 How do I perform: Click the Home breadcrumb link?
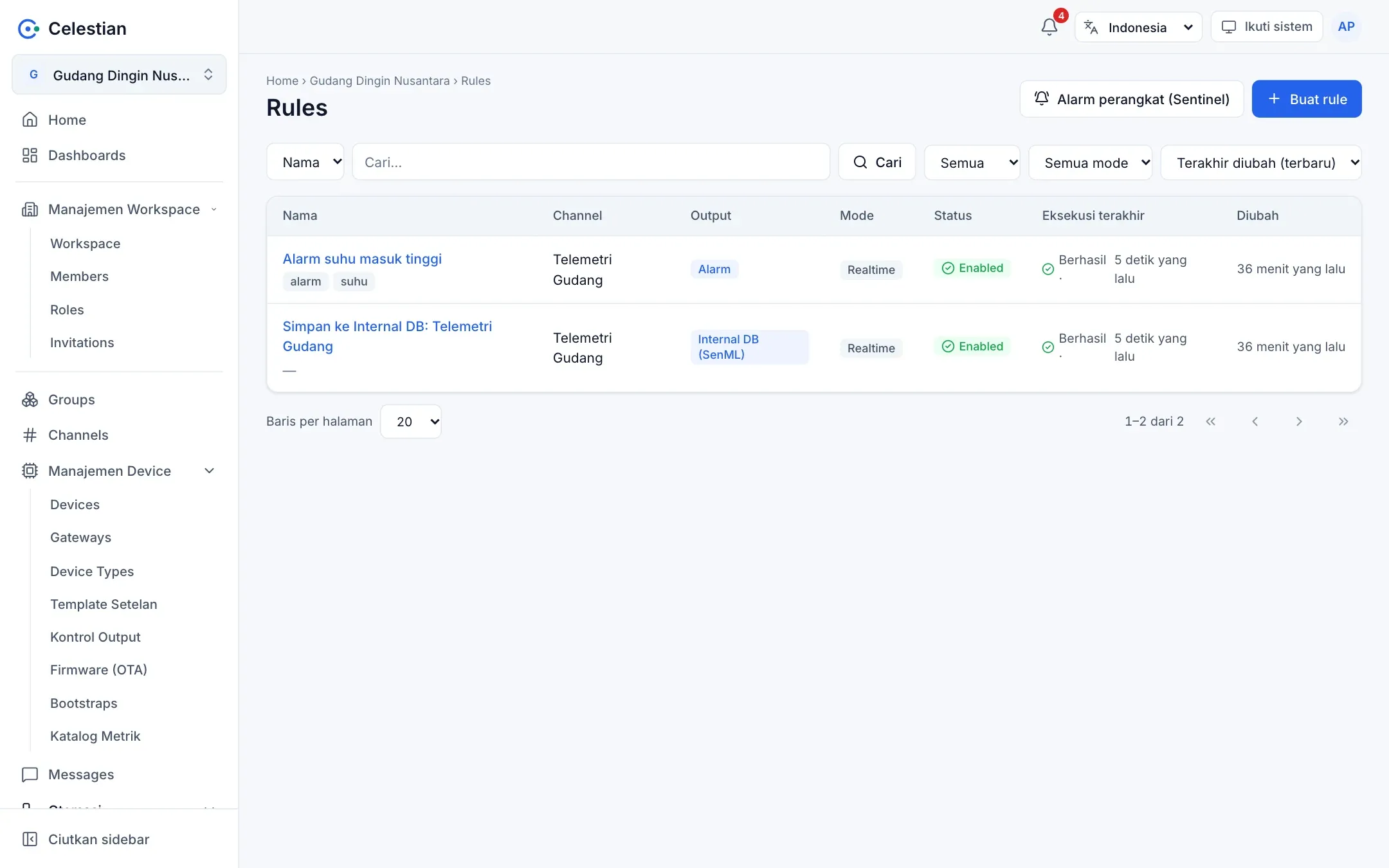coord(282,81)
